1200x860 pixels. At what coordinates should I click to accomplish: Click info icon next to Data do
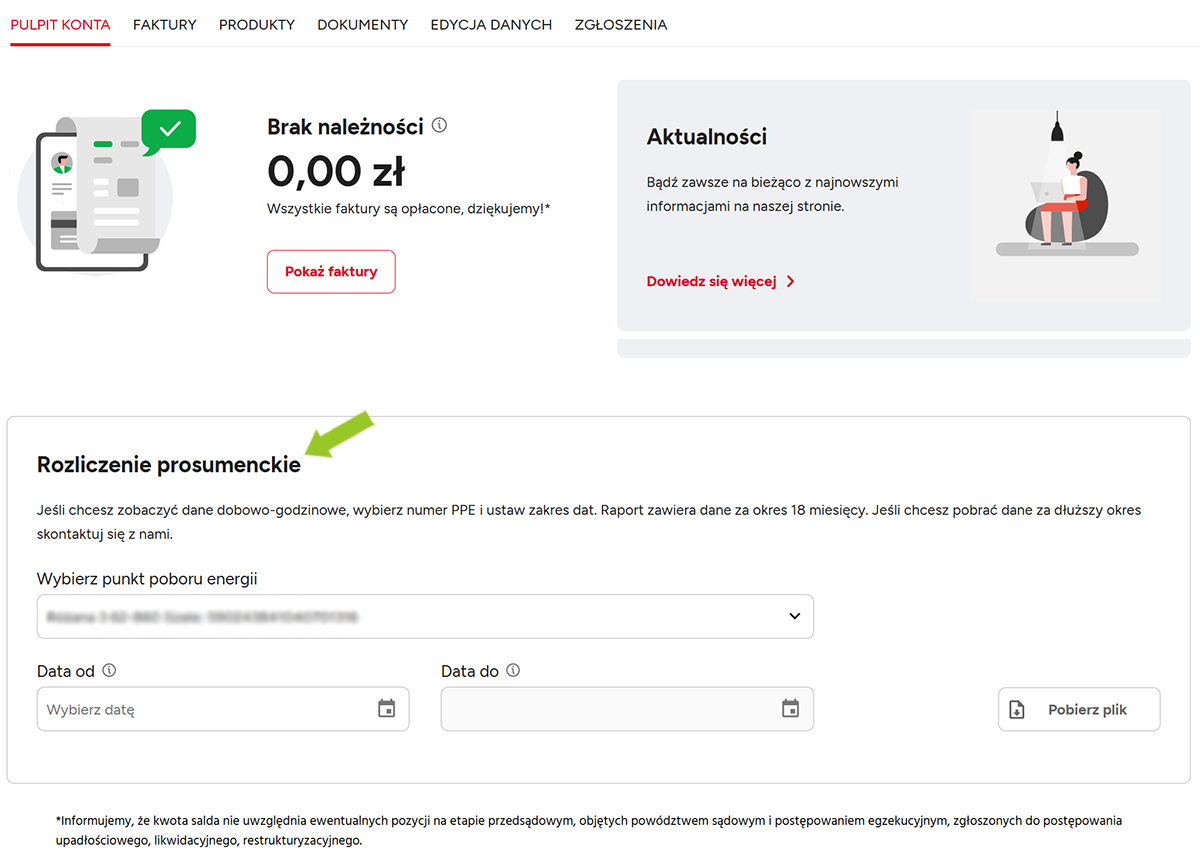coord(513,671)
